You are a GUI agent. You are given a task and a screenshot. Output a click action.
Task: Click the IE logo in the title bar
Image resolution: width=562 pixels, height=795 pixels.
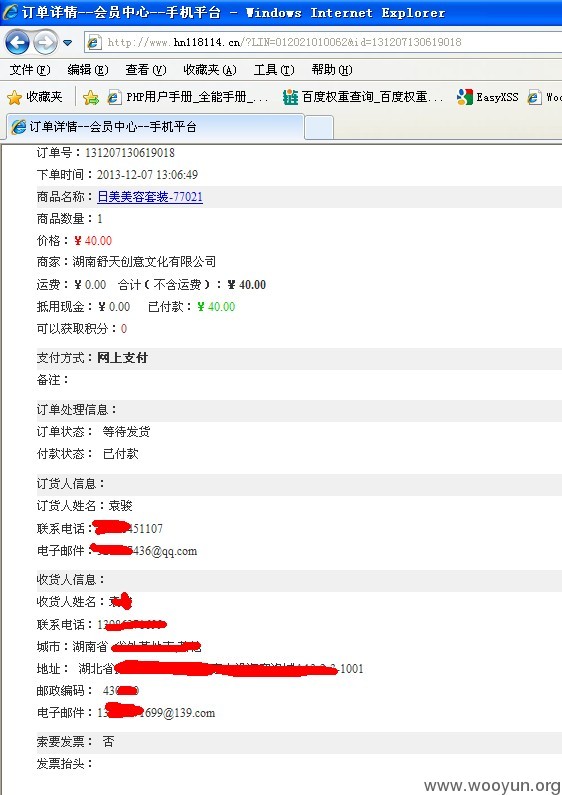[11, 12]
